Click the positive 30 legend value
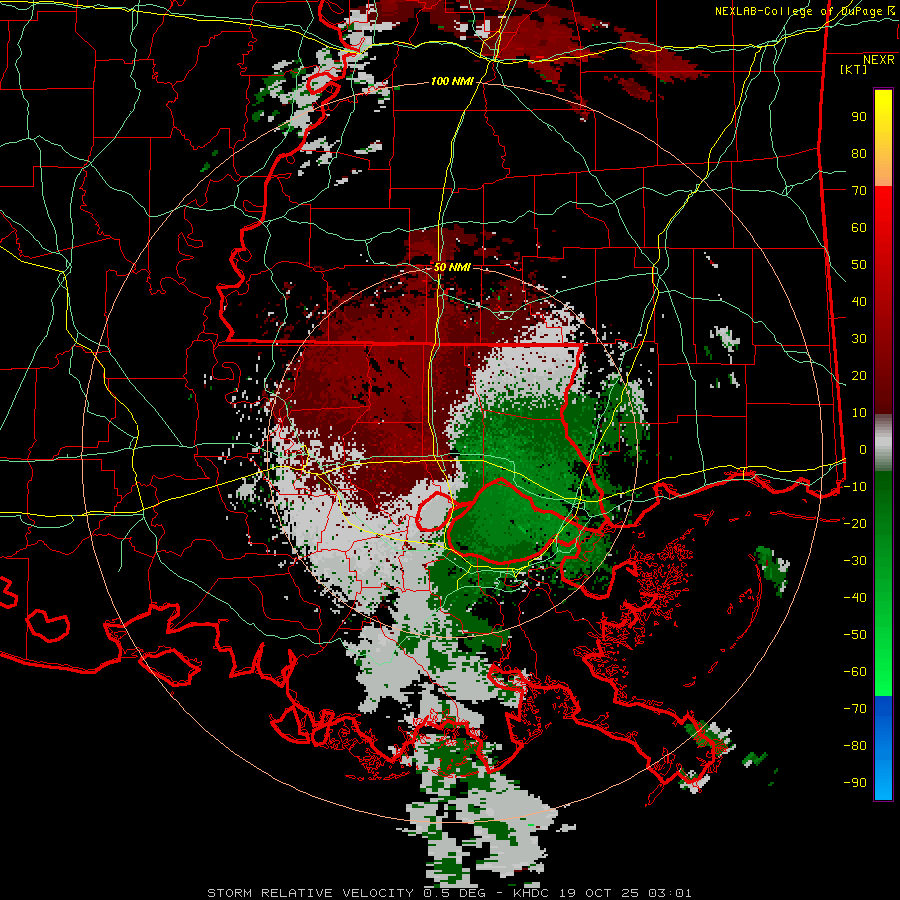Image resolution: width=900 pixels, height=900 pixels. pos(859,339)
